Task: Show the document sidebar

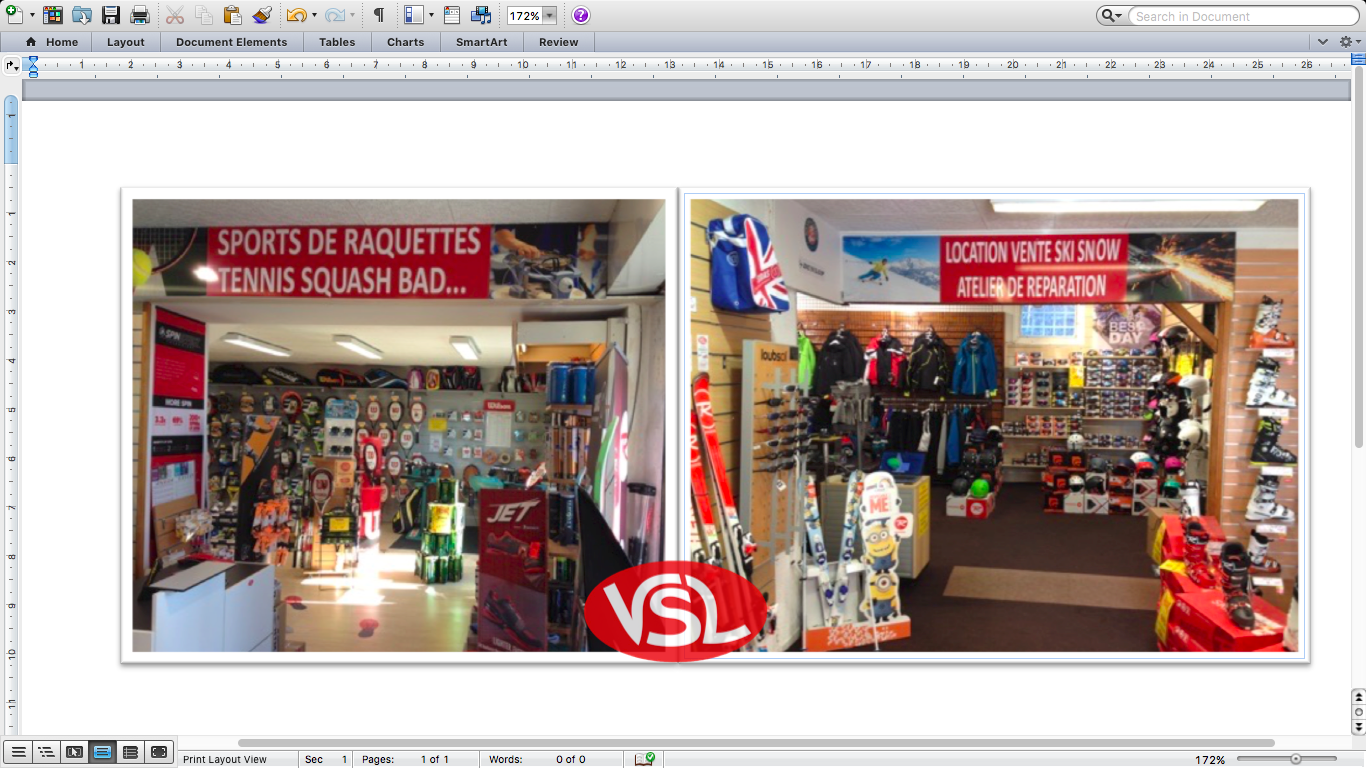Action: click(412, 15)
